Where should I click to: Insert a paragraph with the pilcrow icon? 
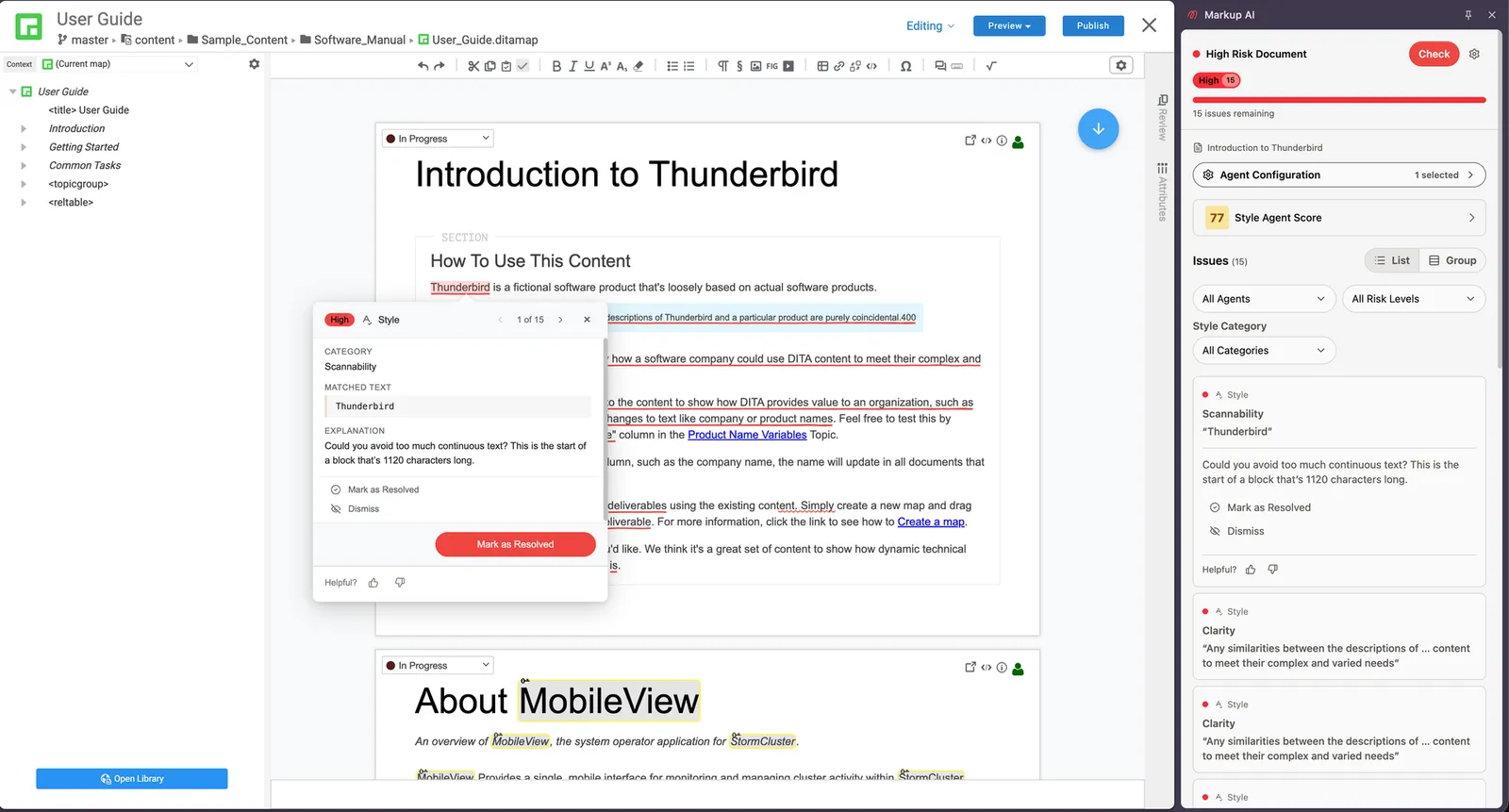click(723, 66)
